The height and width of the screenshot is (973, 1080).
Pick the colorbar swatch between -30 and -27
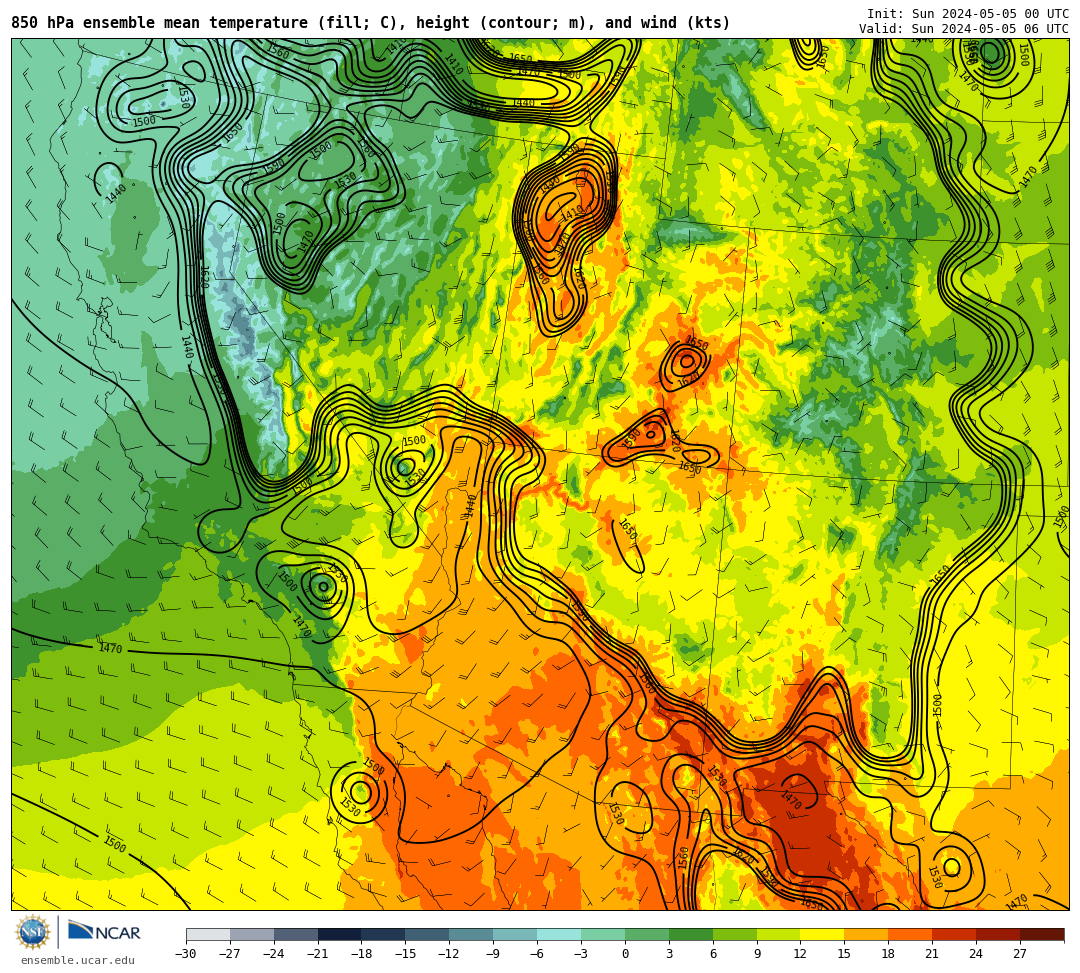click(208, 934)
